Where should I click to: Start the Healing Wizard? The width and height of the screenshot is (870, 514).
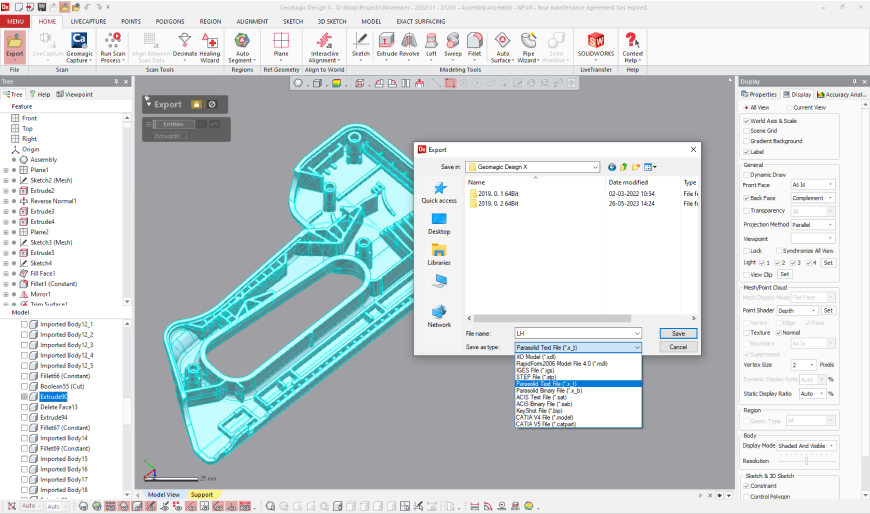tap(210, 47)
